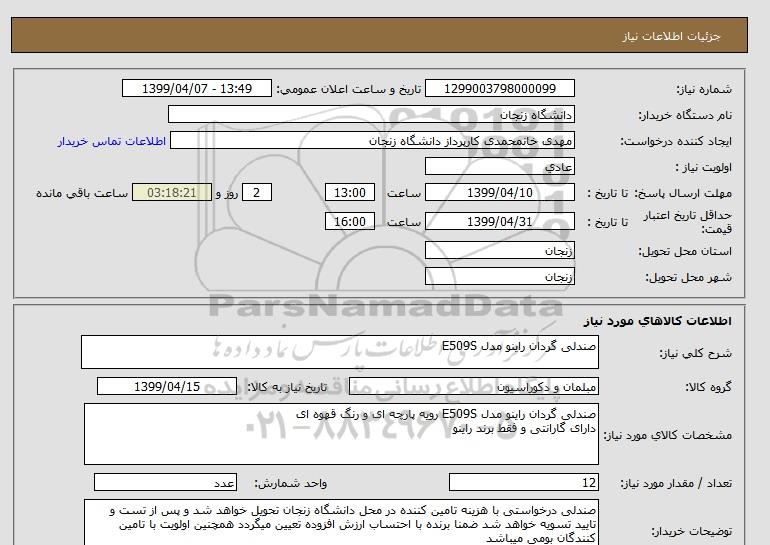Screen dimensions: 770x545
Task: Click label اولویت نیاز
Action: pyautogui.click(x=704, y=167)
